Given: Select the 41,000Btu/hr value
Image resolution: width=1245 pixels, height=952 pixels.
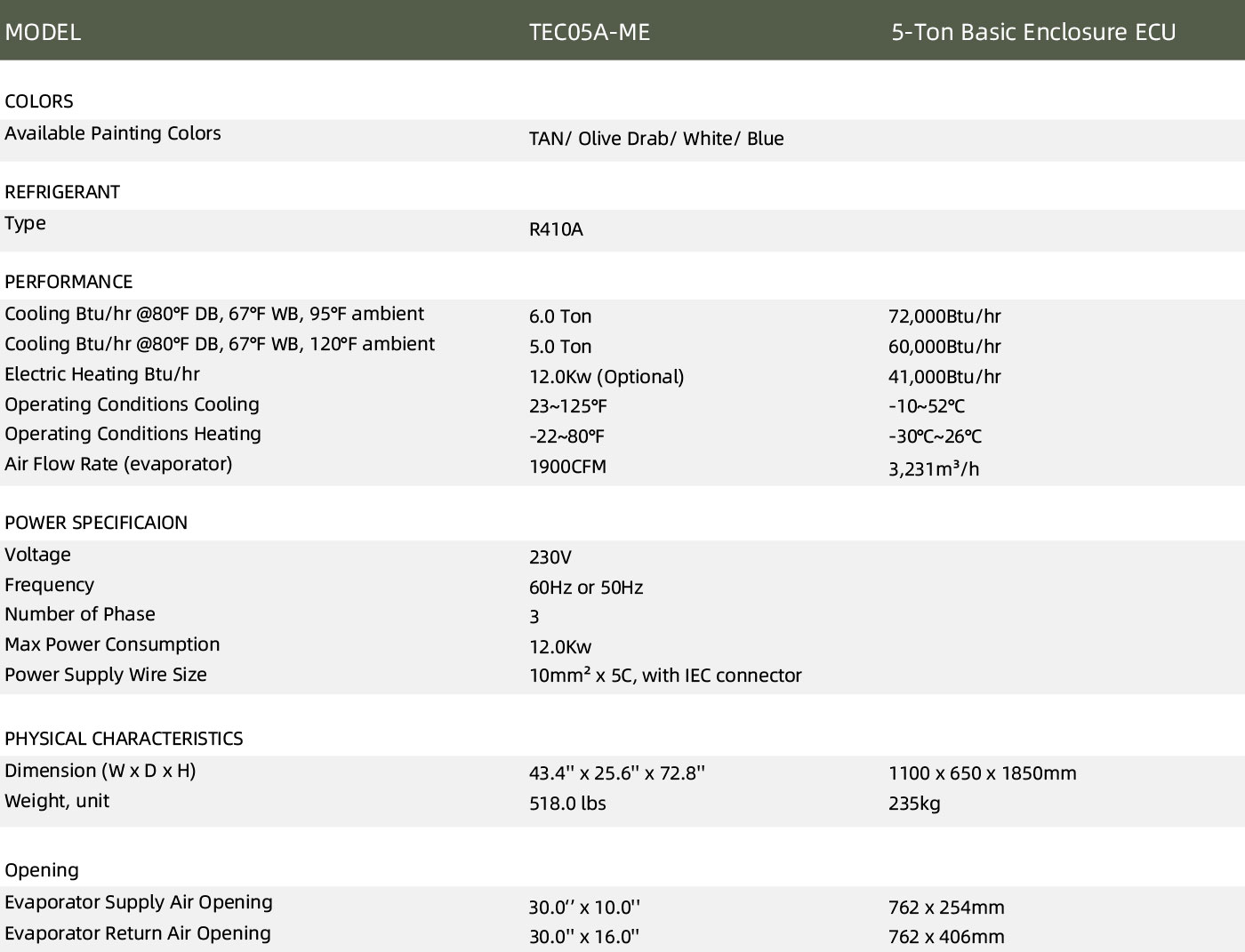Looking at the screenshot, I should (944, 377).
